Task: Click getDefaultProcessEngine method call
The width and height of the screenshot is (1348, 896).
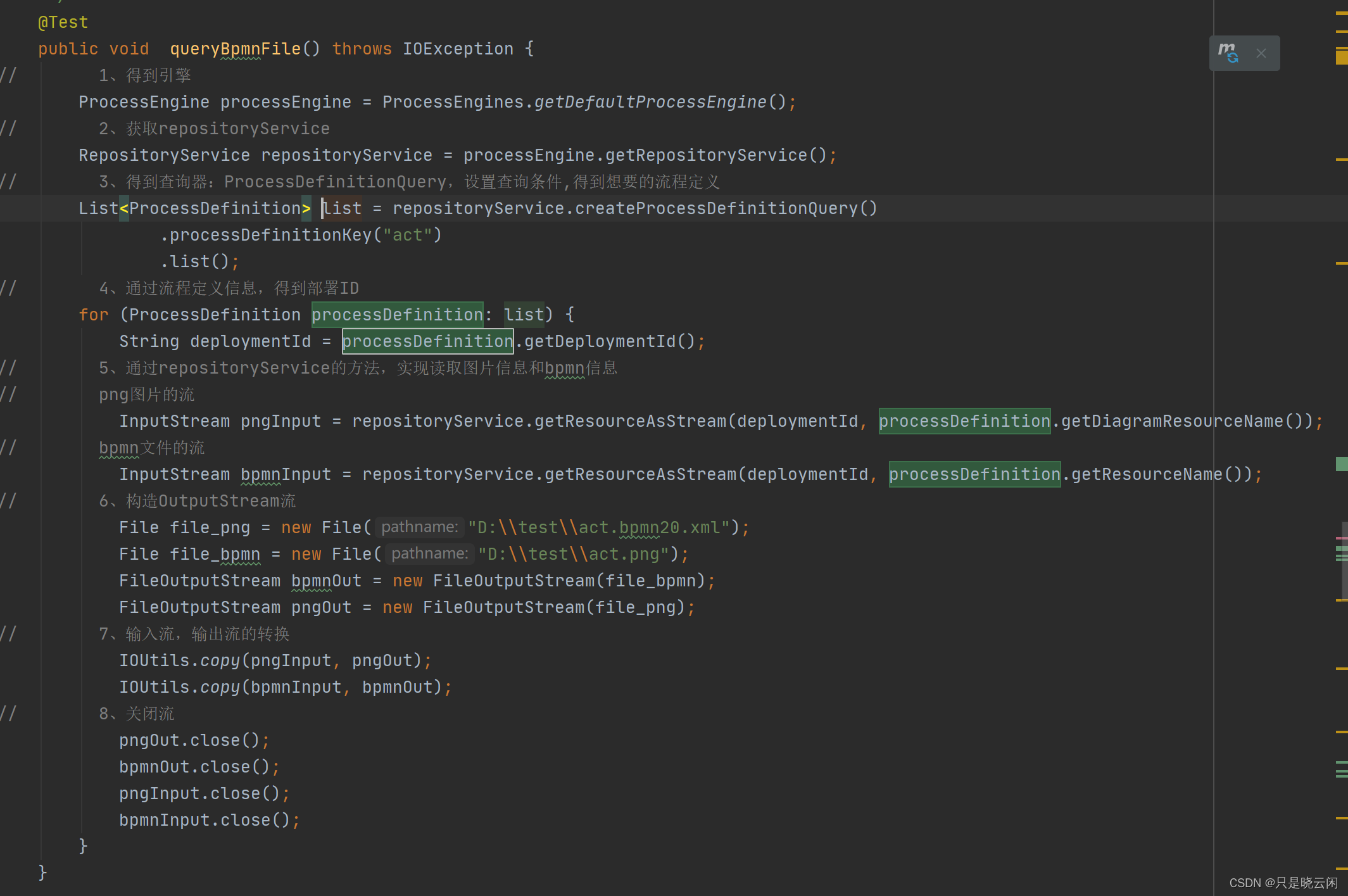Action: 650,102
